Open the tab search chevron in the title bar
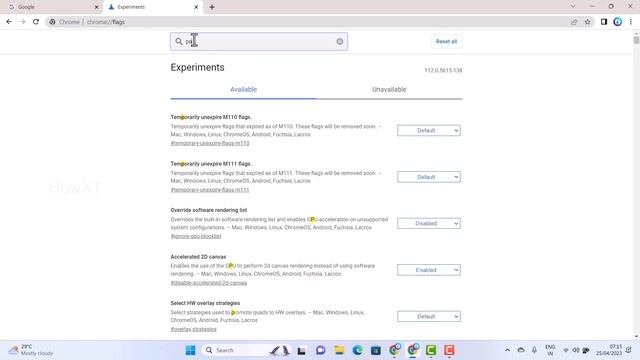The height and width of the screenshot is (360, 640). pyautogui.click(x=573, y=7)
